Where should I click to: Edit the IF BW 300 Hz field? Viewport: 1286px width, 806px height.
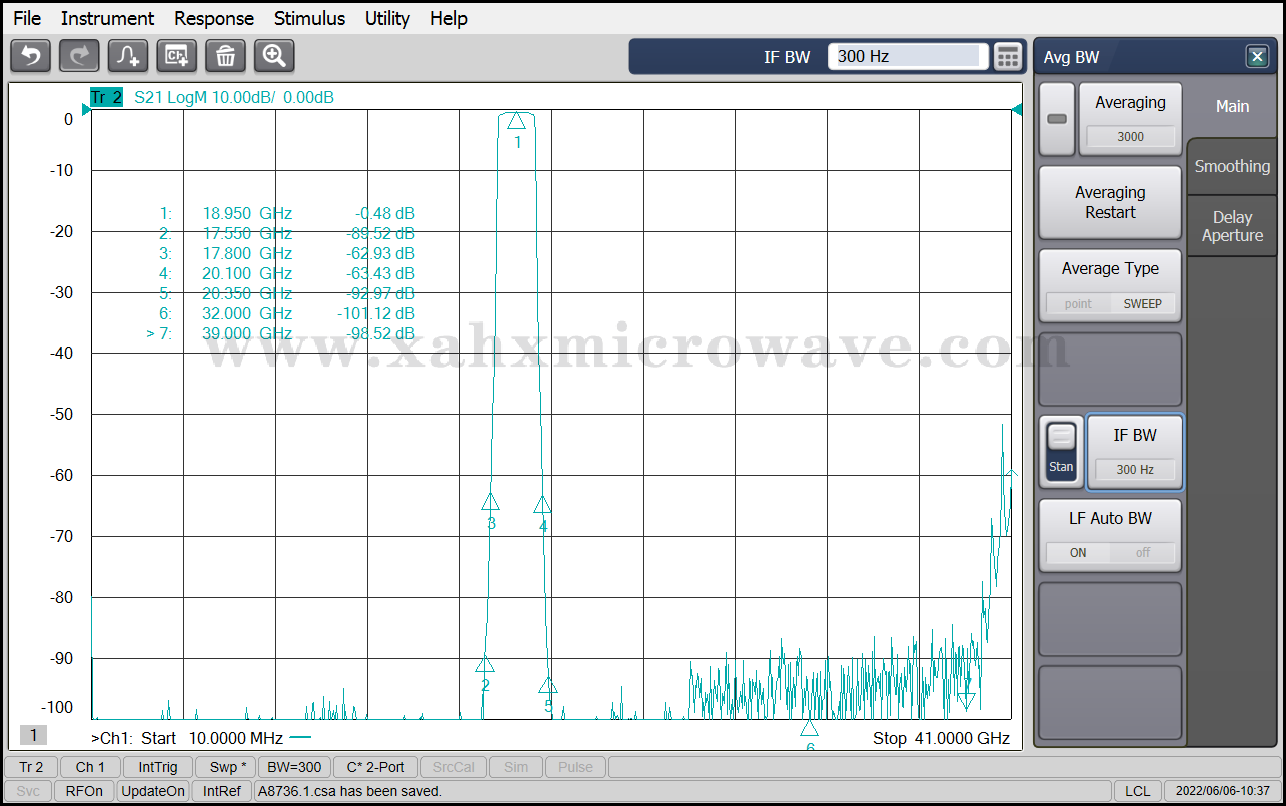[x=908, y=57]
